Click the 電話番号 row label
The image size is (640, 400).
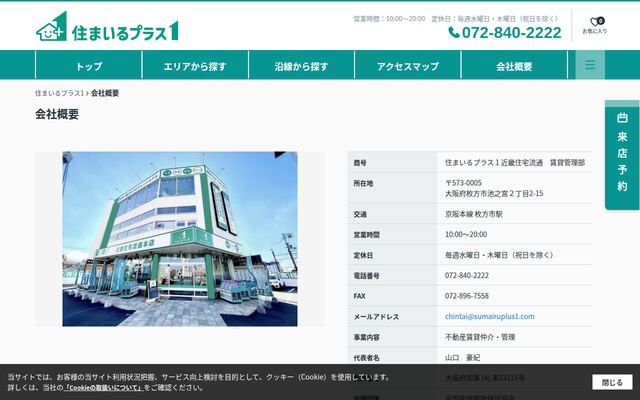tap(367, 276)
